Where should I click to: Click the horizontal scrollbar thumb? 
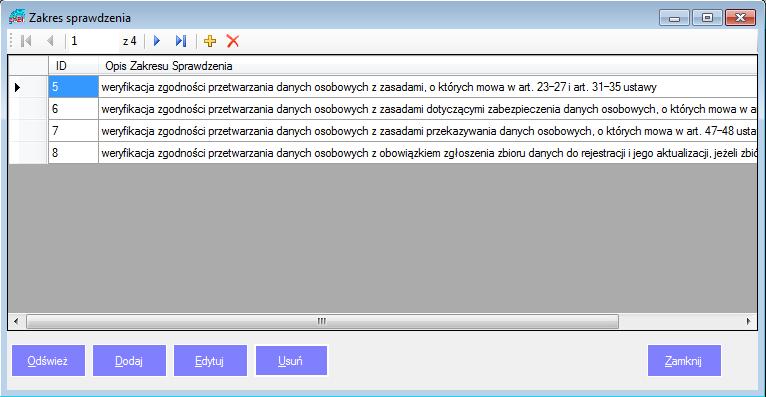(x=322, y=321)
